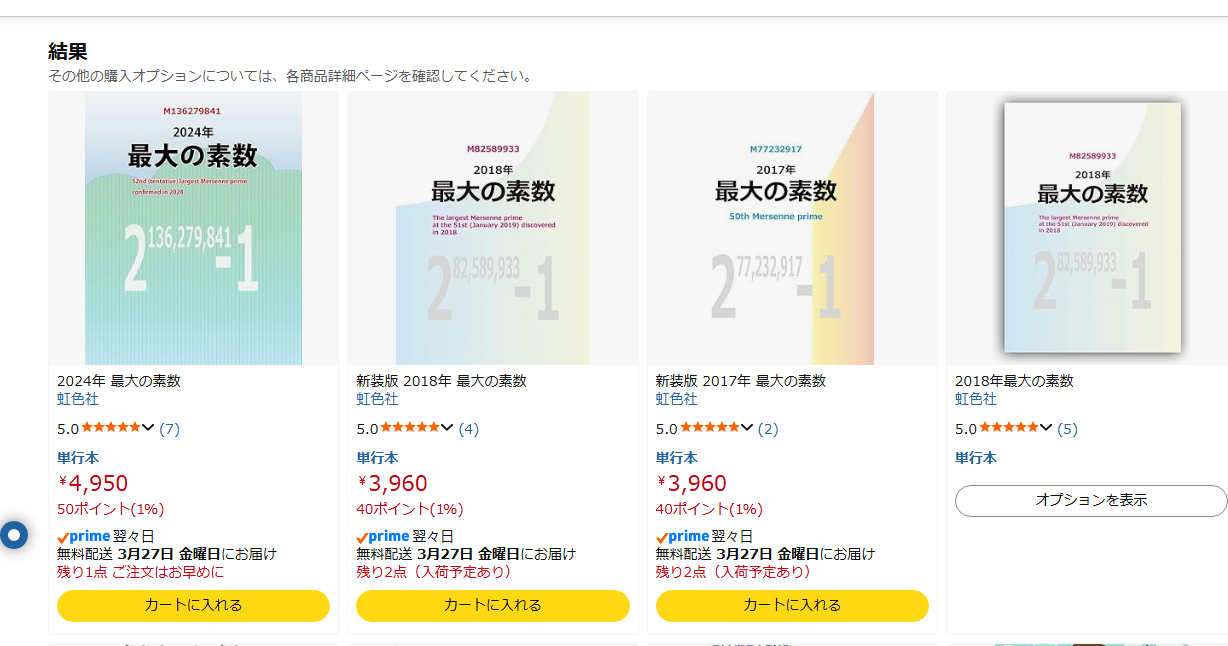Click the ¥4,950 price of 2024年 book
1228x646 pixels.
93,484
